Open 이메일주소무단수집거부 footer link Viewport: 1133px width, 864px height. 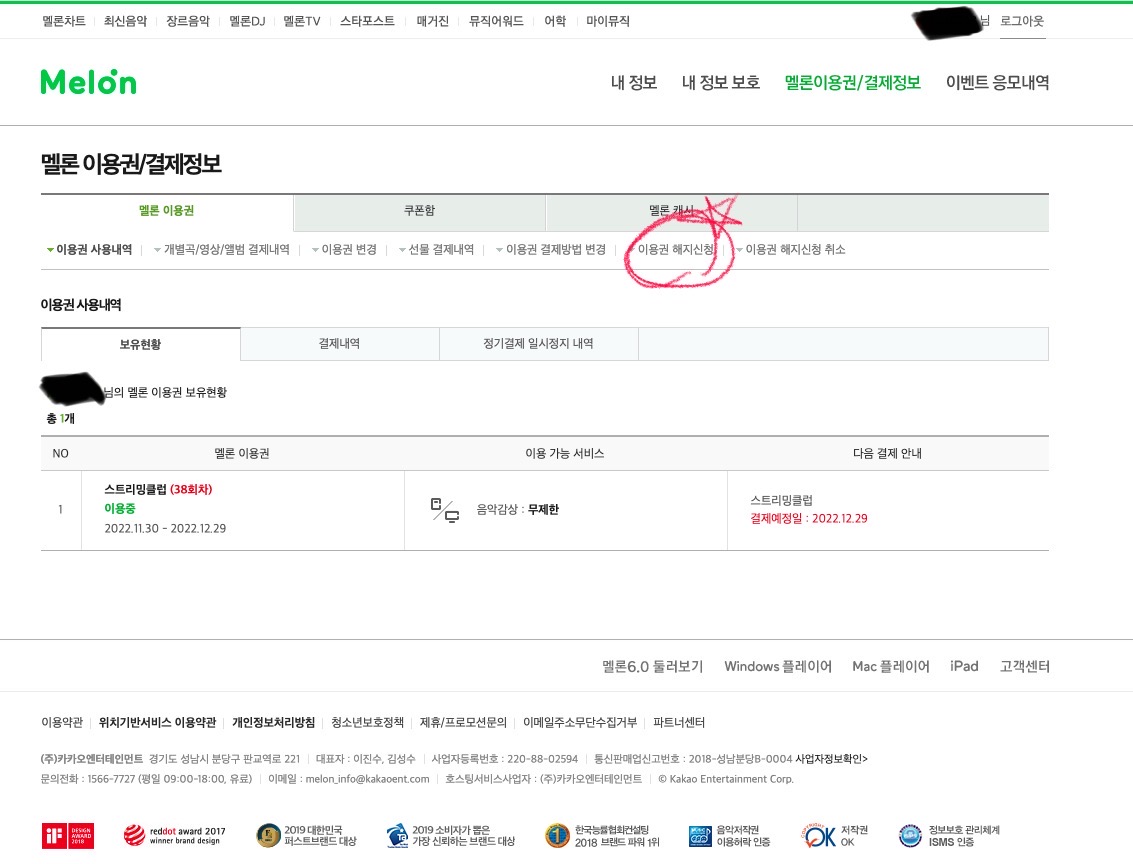pyautogui.click(x=580, y=722)
